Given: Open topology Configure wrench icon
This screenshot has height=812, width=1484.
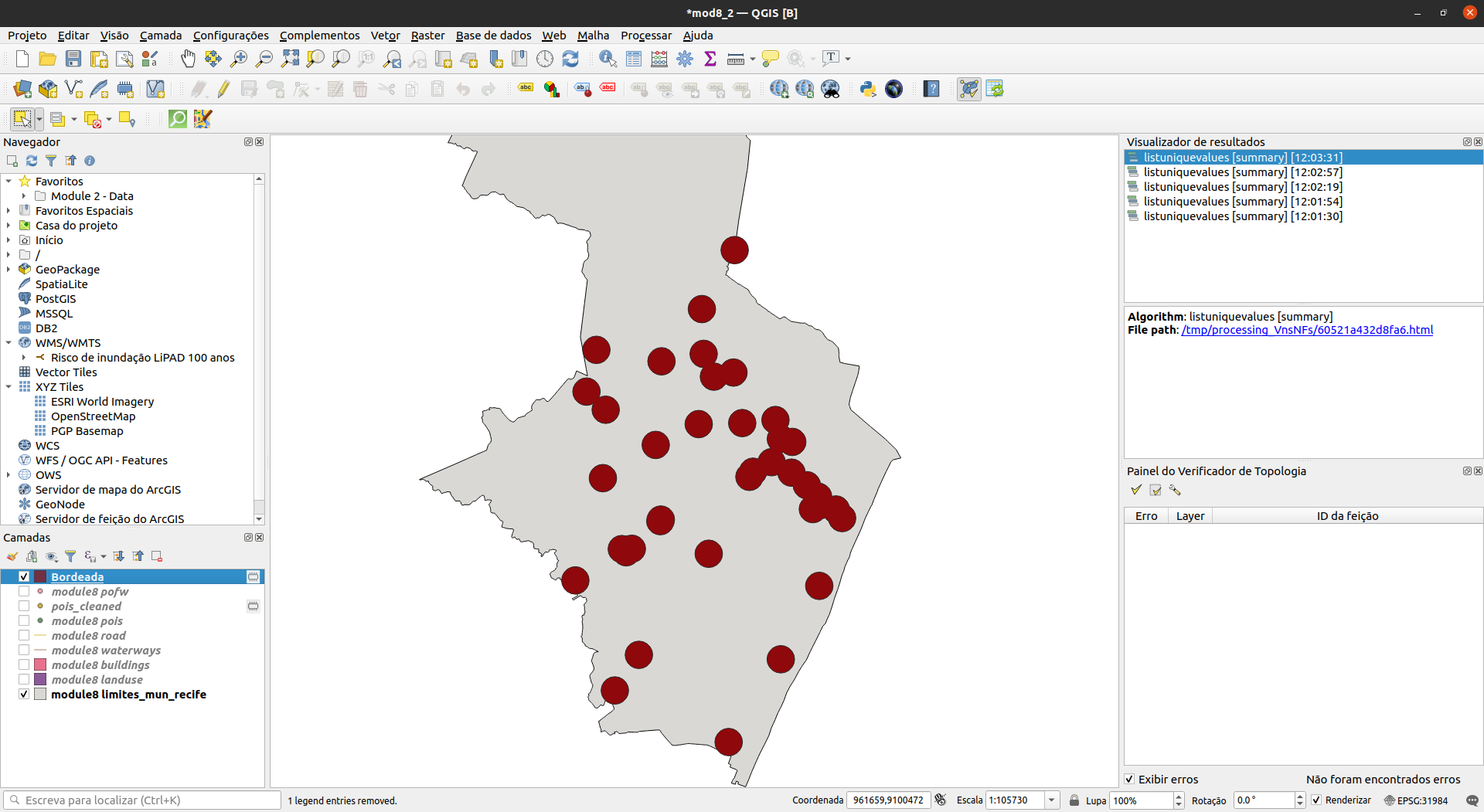Looking at the screenshot, I should (1175, 490).
